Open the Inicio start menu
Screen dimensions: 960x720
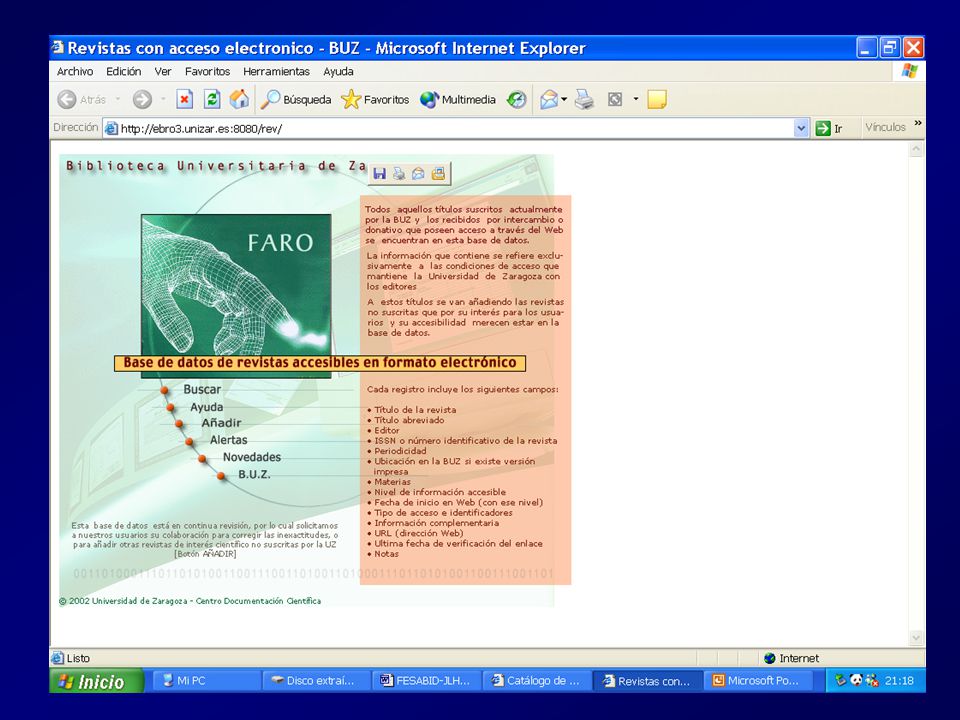pos(96,681)
